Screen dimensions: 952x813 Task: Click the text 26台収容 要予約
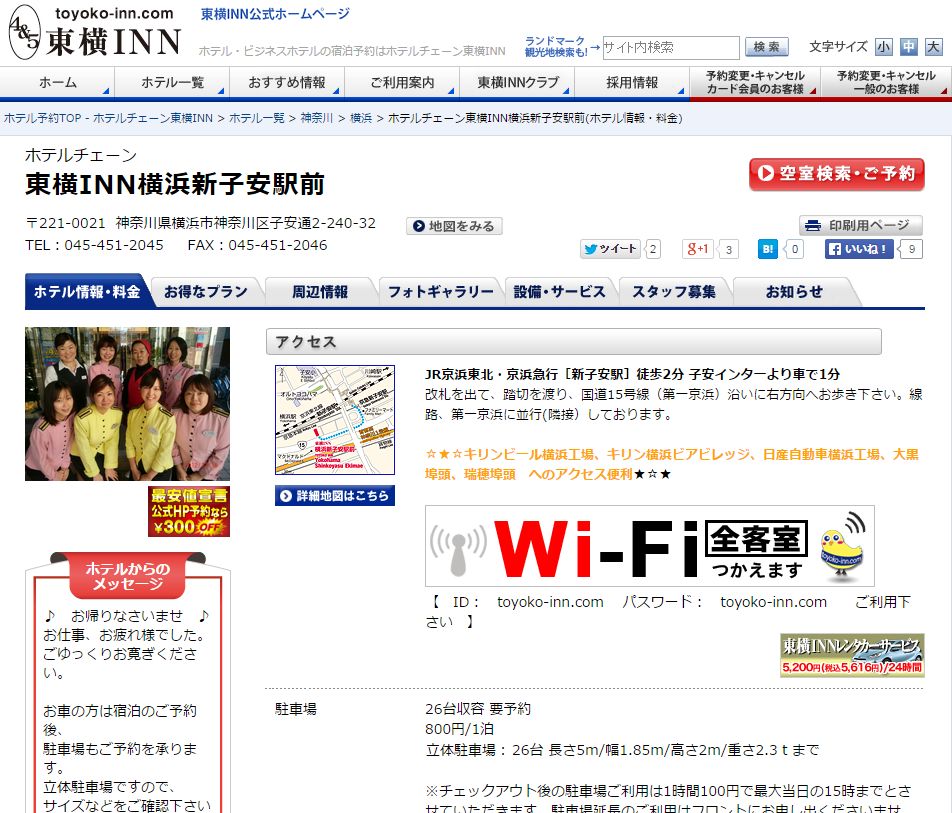click(478, 709)
